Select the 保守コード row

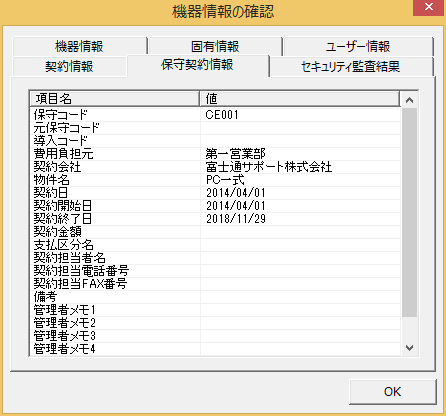(215, 115)
